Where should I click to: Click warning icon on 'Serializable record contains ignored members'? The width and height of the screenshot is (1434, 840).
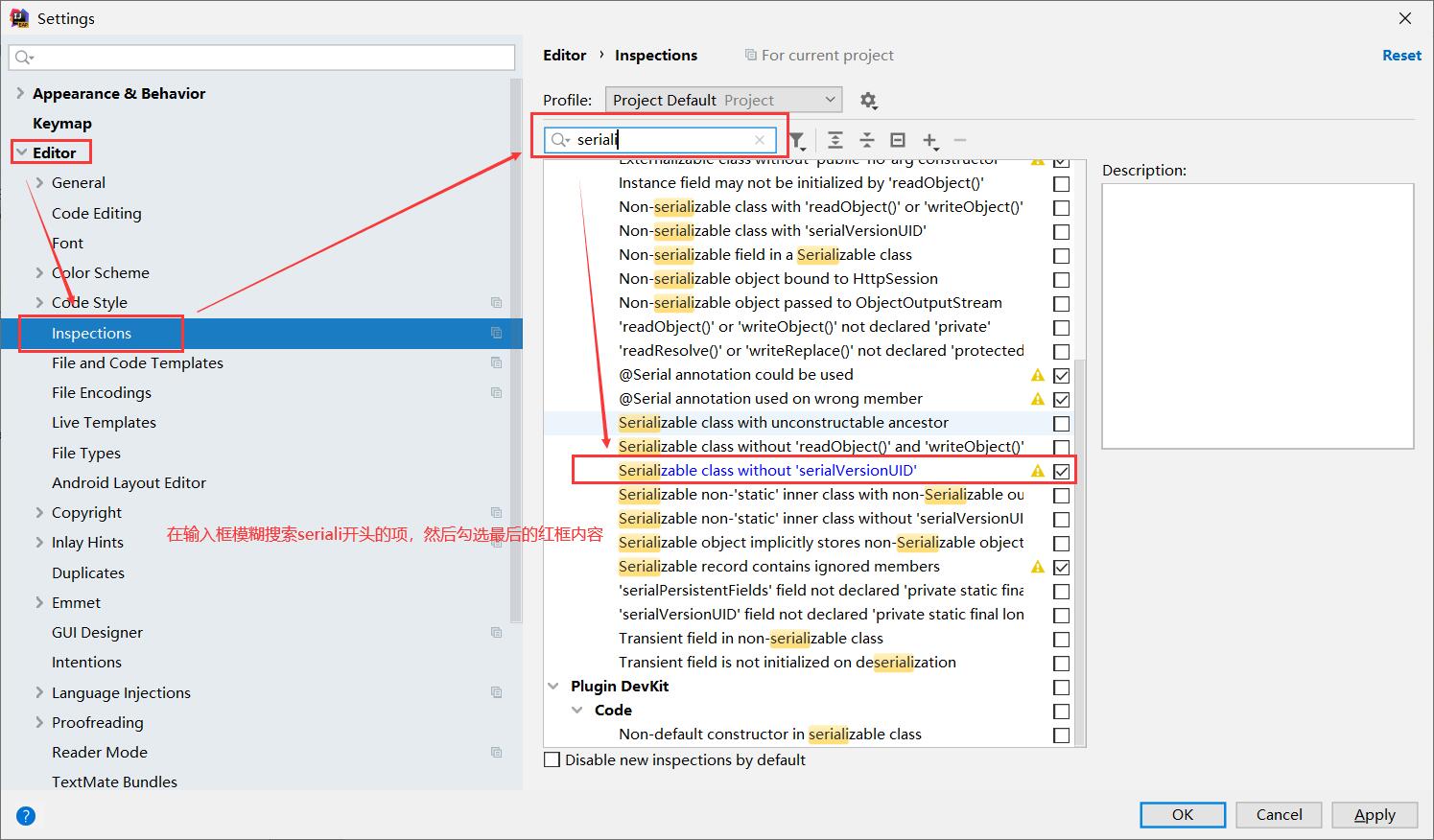click(x=1038, y=567)
